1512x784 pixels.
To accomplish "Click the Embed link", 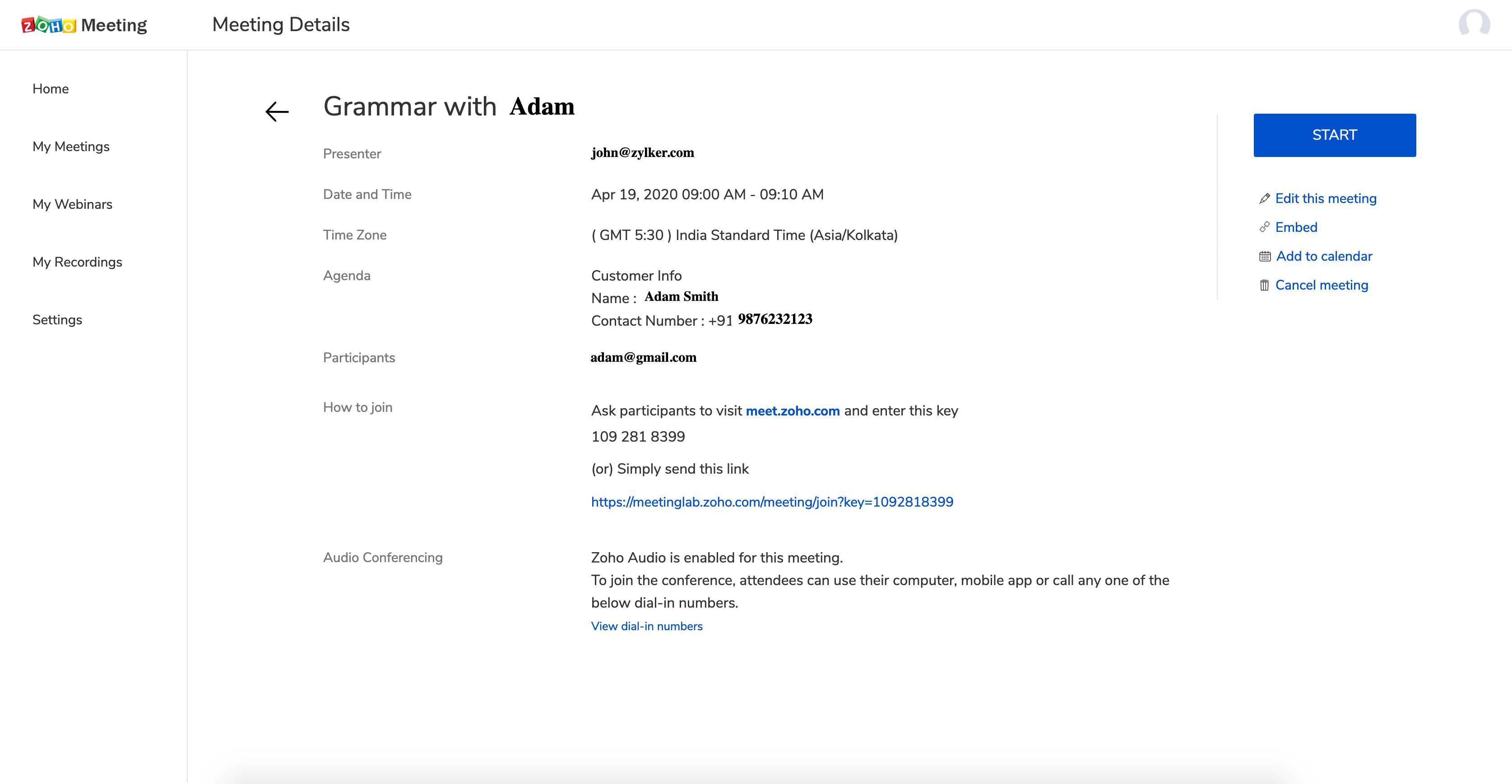I will point(1296,227).
